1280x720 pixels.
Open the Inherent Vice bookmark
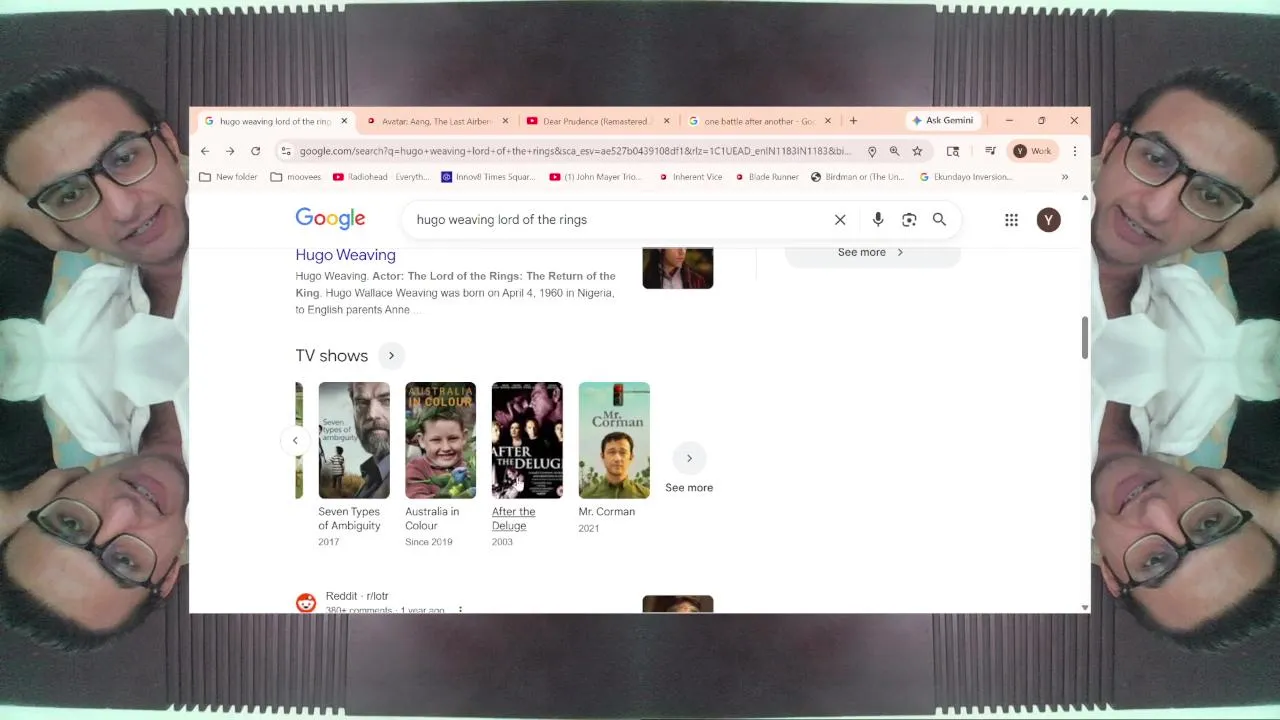click(690, 177)
